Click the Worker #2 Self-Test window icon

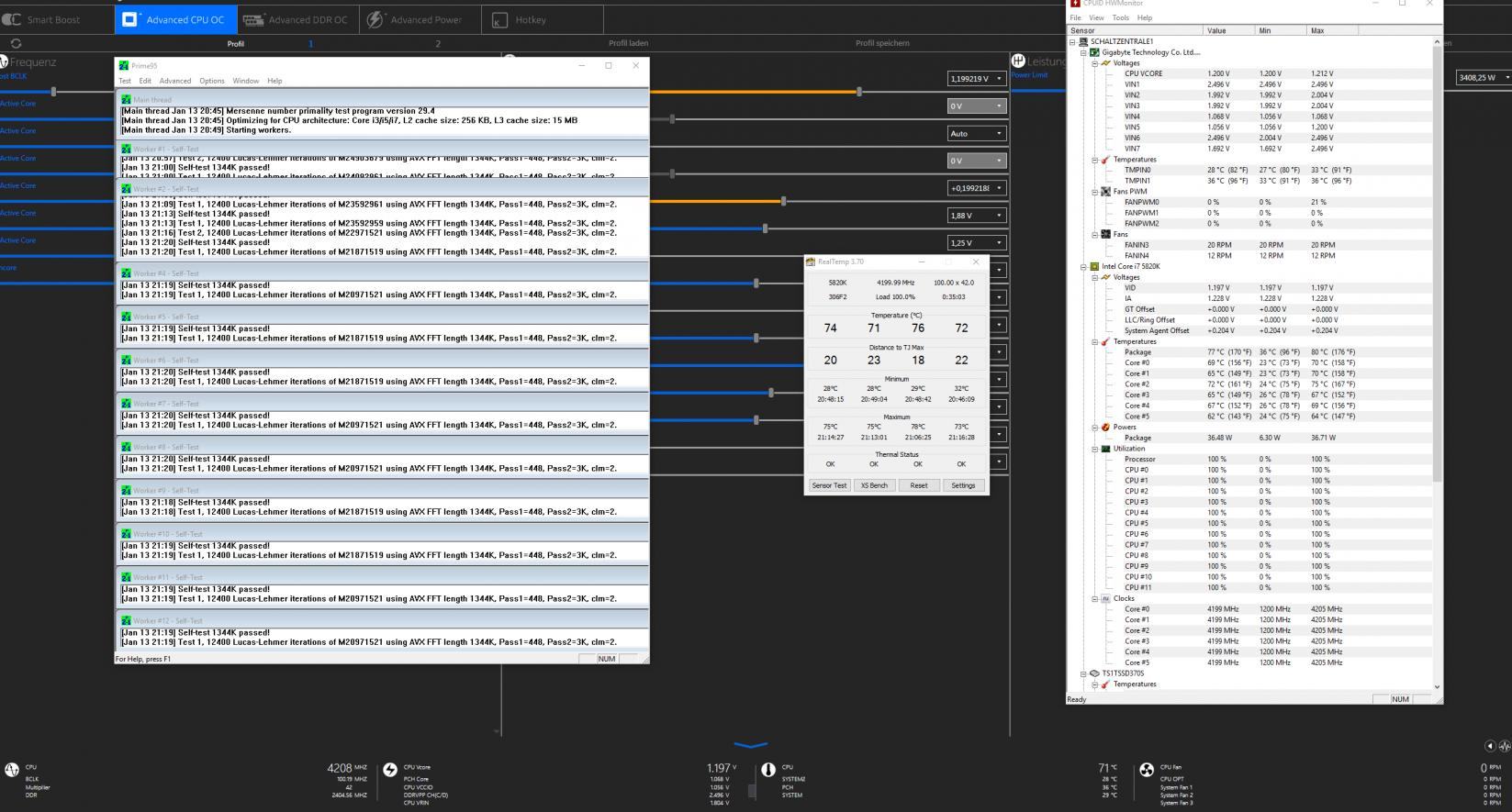pos(126,189)
